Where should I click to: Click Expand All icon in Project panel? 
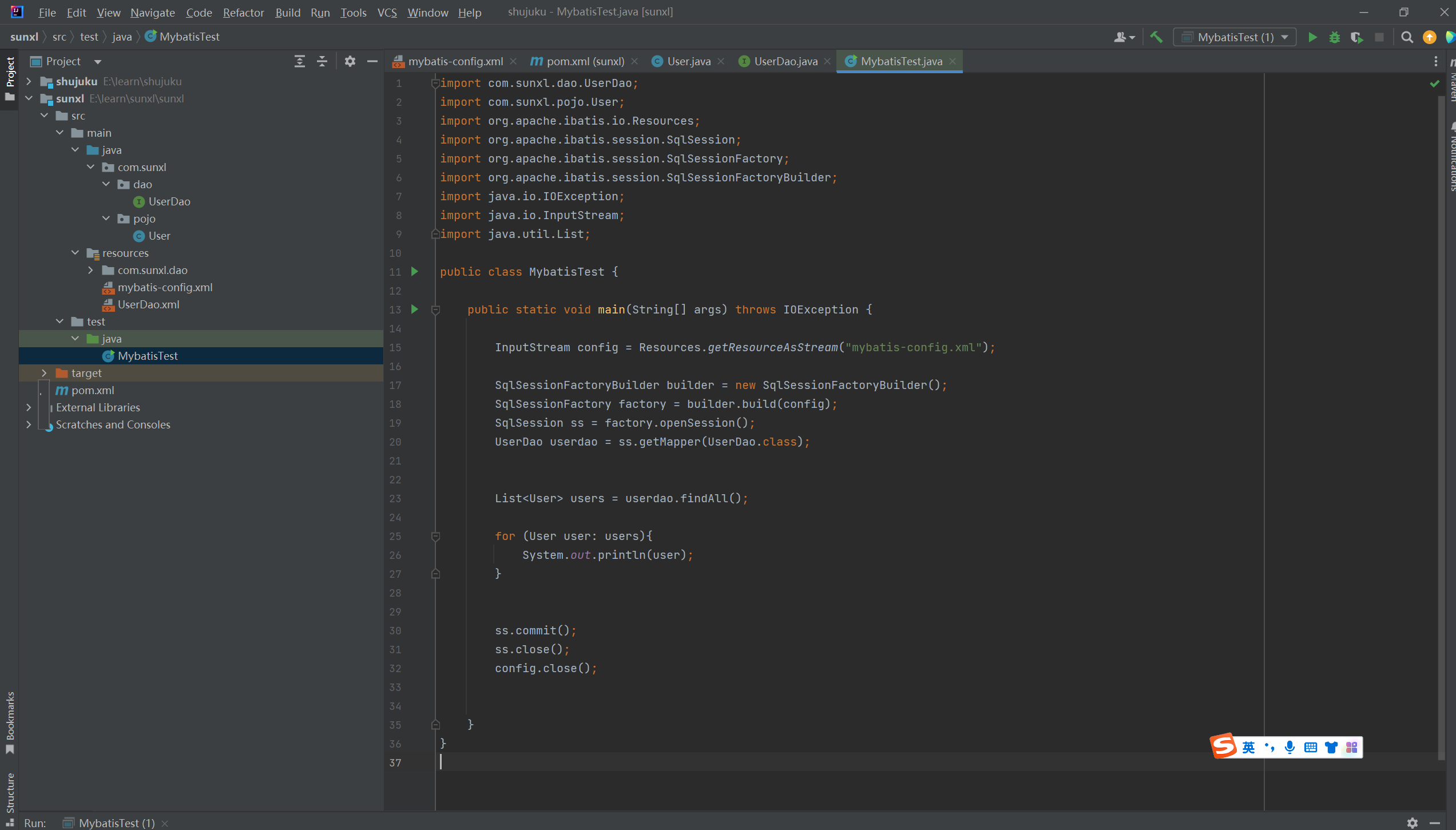pyautogui.click(x=299, y=61)
